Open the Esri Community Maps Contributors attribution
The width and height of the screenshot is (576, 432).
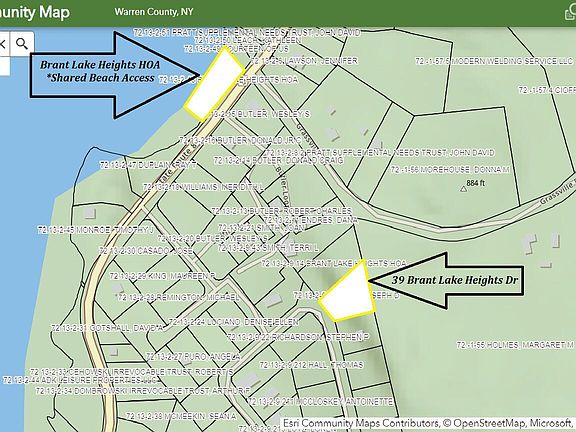tap(361, 423)
